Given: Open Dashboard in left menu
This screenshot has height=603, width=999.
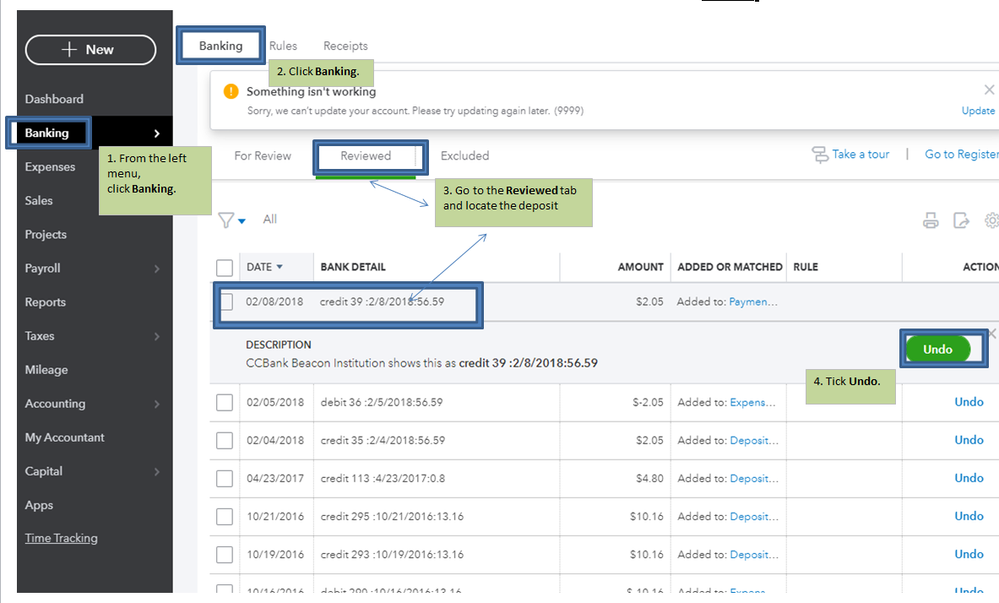Looking at the screenshot, I should click(54, 99).
